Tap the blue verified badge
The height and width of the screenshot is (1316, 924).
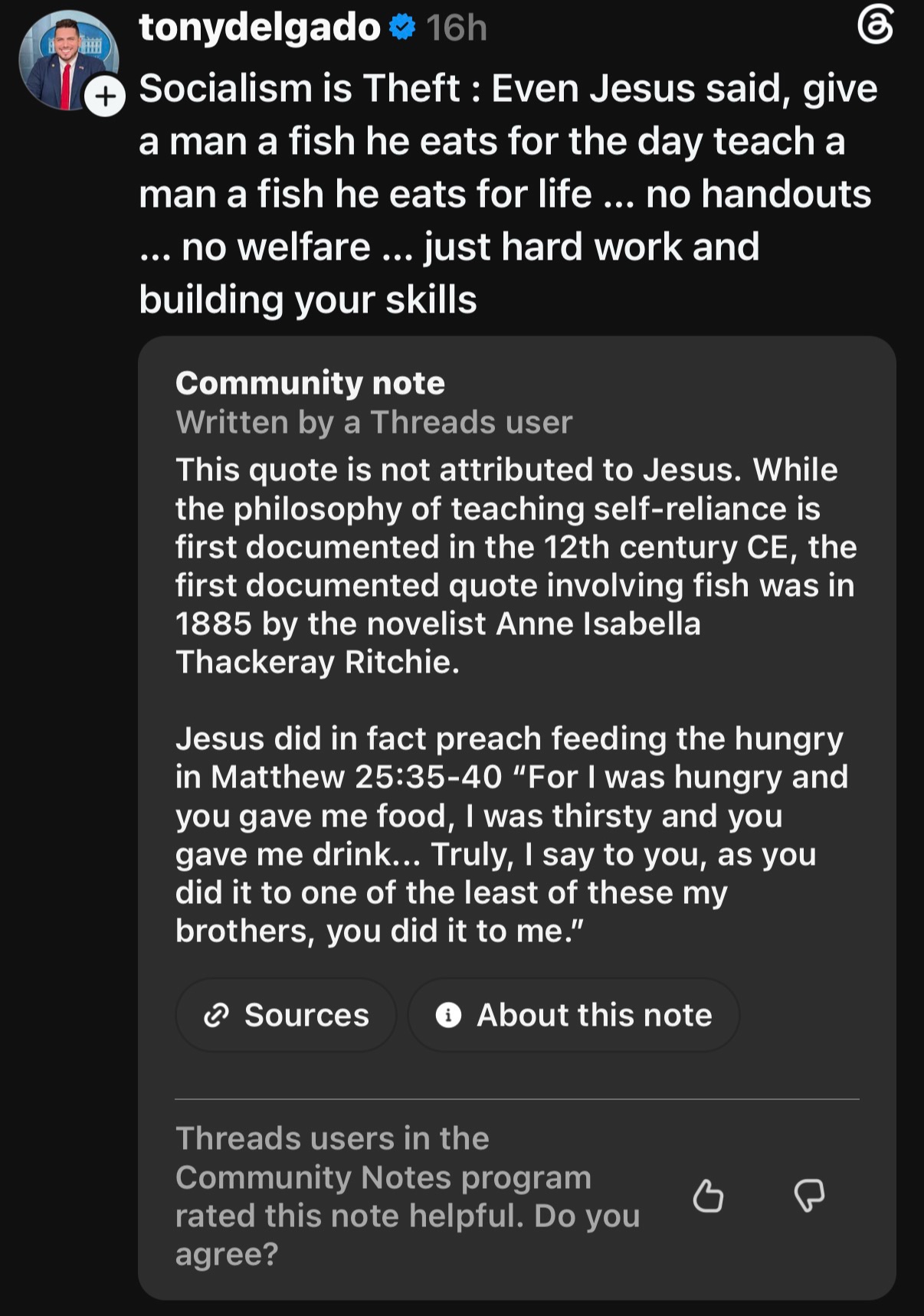(x=402, y=28)
